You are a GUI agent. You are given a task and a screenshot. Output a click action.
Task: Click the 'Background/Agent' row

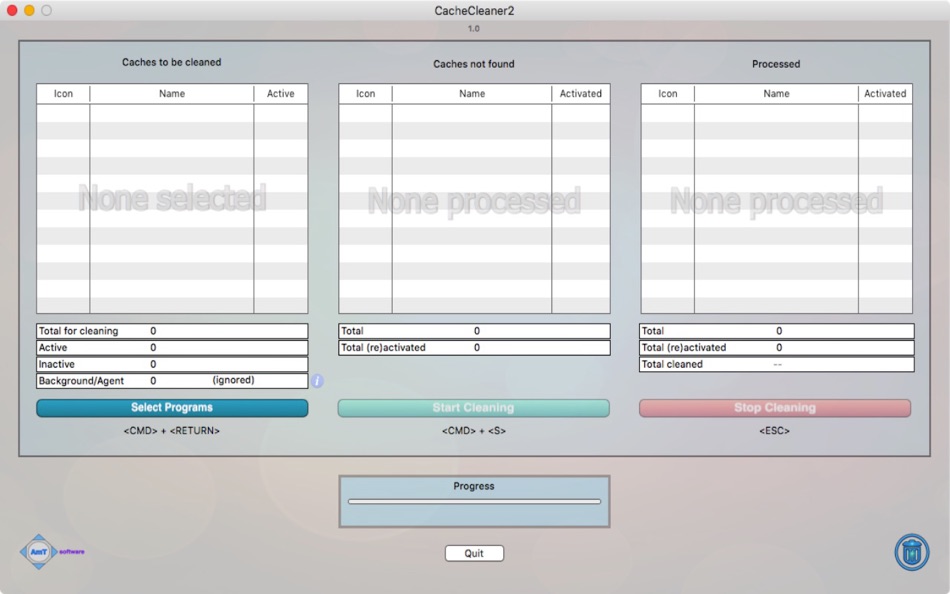click(172, 381)
